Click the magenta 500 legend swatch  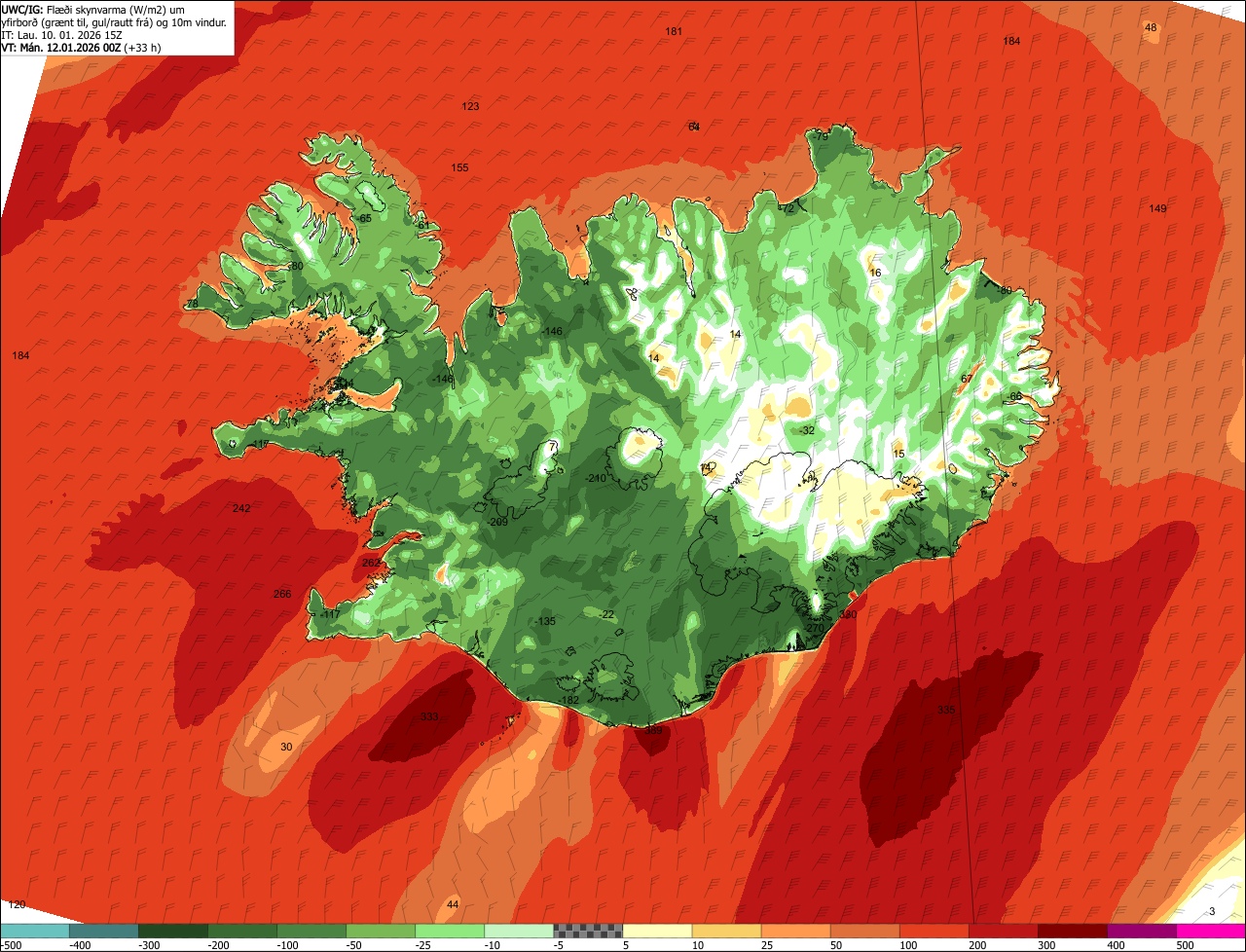click(1211, 930)
